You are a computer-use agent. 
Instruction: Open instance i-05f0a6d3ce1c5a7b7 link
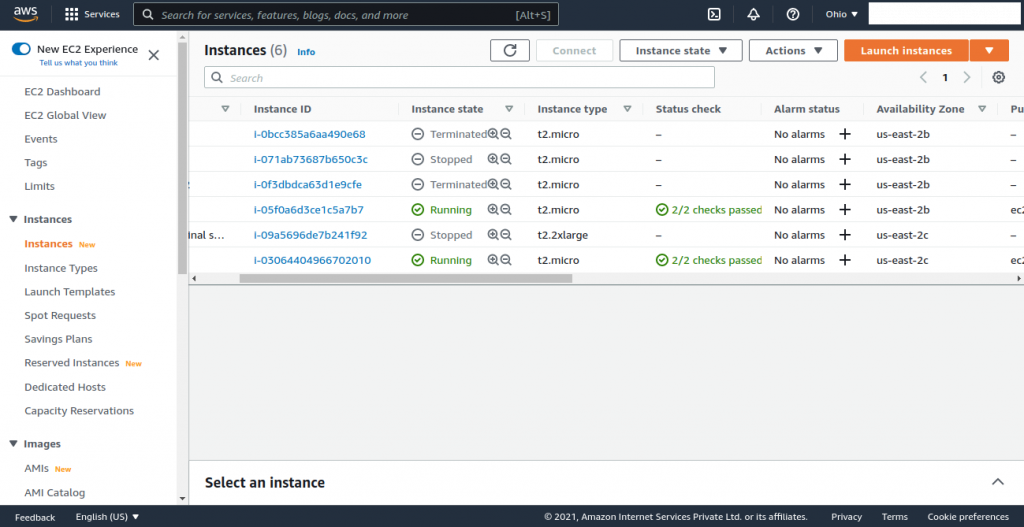pos(309,210)
